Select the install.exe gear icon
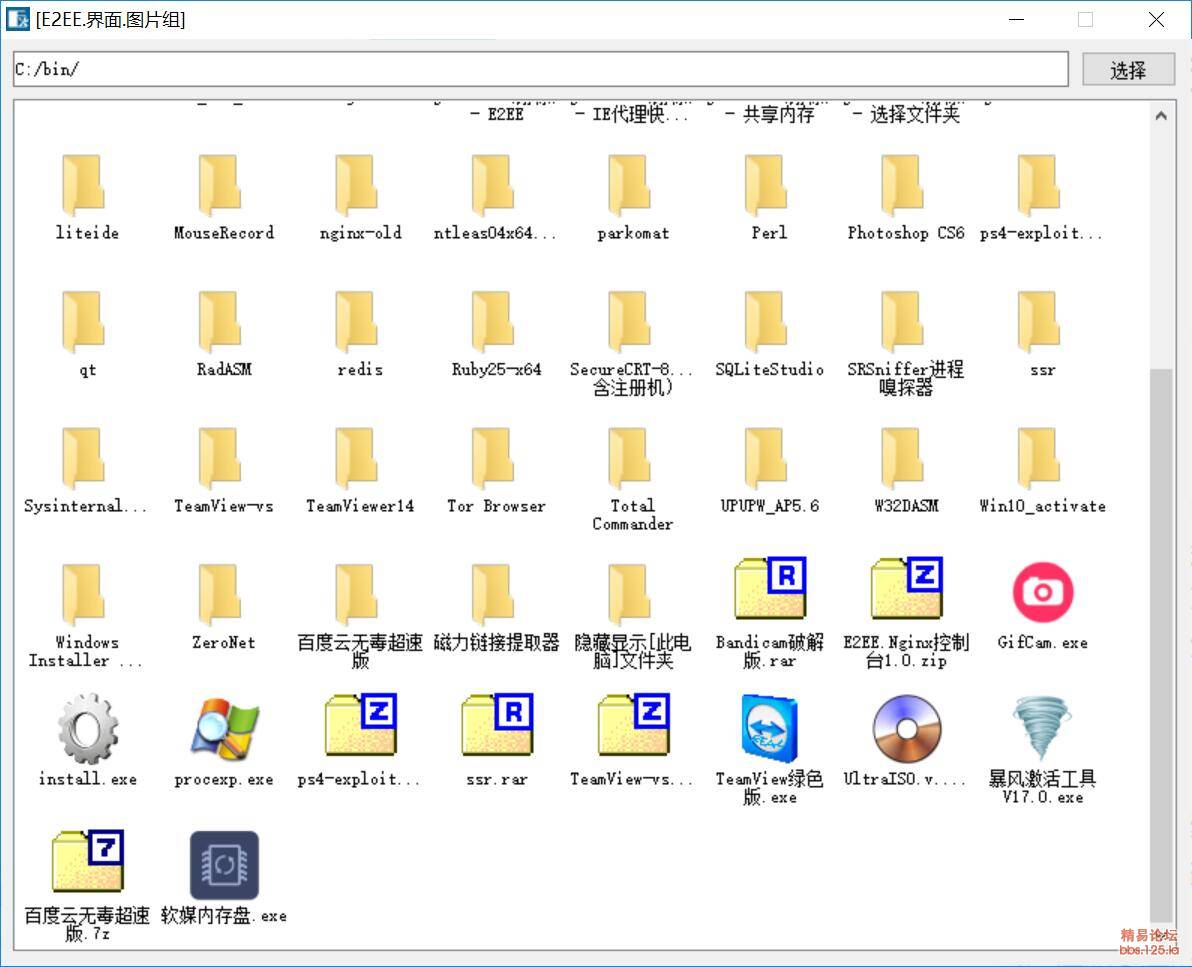This screenshot has height=967, width=1192. click(87, 728)
